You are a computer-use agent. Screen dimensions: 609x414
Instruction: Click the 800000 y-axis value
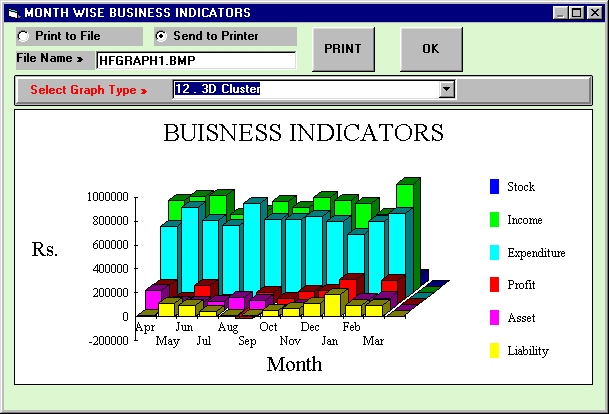(x=110, y=221)
